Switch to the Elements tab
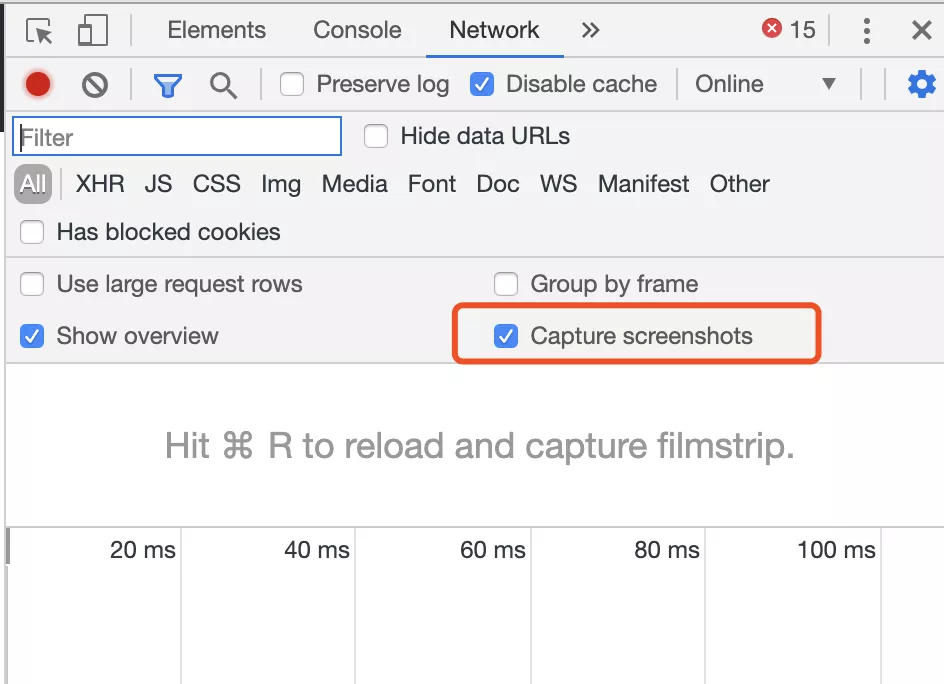 point(216,31)
